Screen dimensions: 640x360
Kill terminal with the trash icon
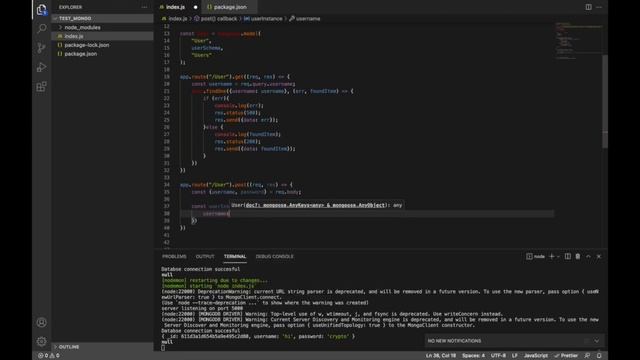578,256
